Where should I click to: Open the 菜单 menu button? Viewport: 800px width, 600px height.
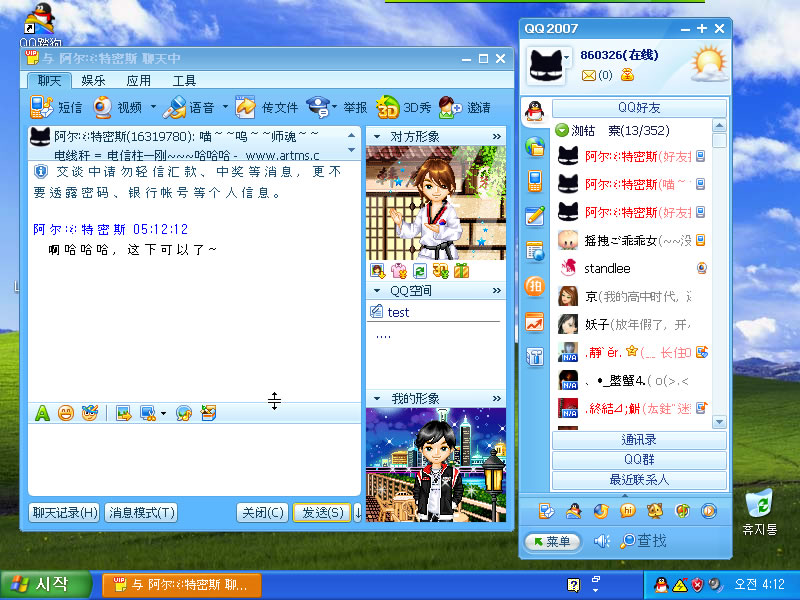point(553,541)
